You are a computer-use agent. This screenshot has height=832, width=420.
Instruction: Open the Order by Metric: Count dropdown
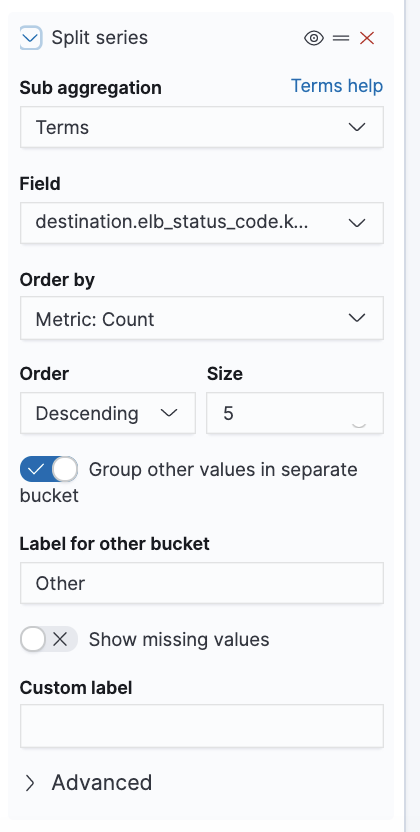coord(202,318)
